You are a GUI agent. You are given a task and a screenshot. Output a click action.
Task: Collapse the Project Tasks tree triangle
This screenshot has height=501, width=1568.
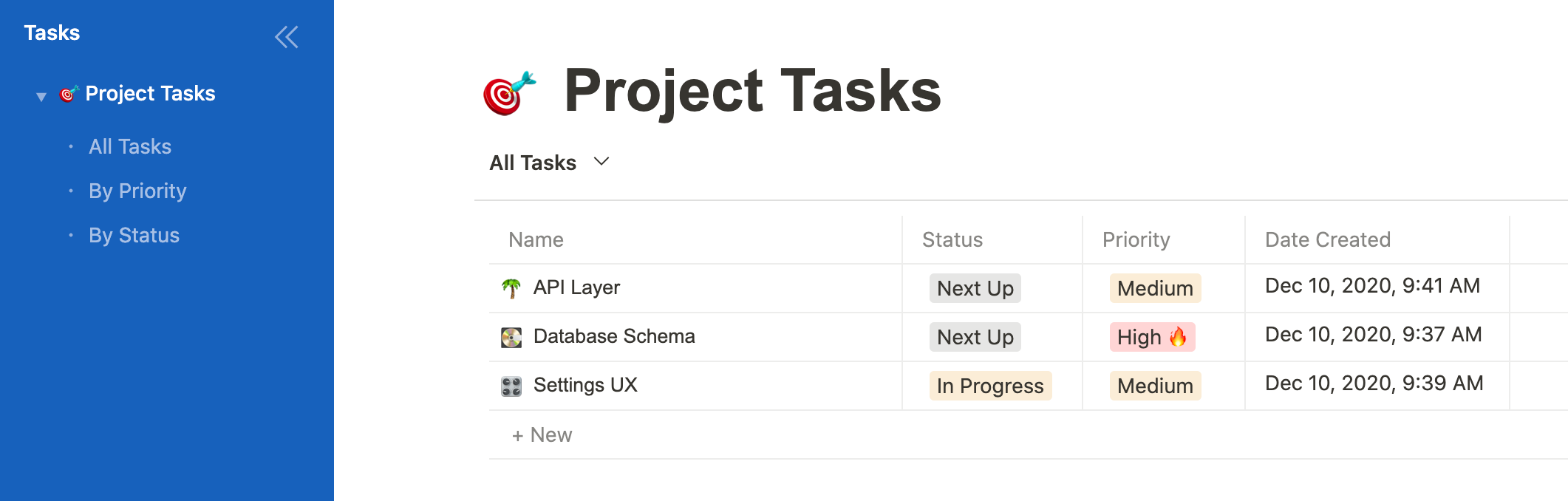click(41, 96)
